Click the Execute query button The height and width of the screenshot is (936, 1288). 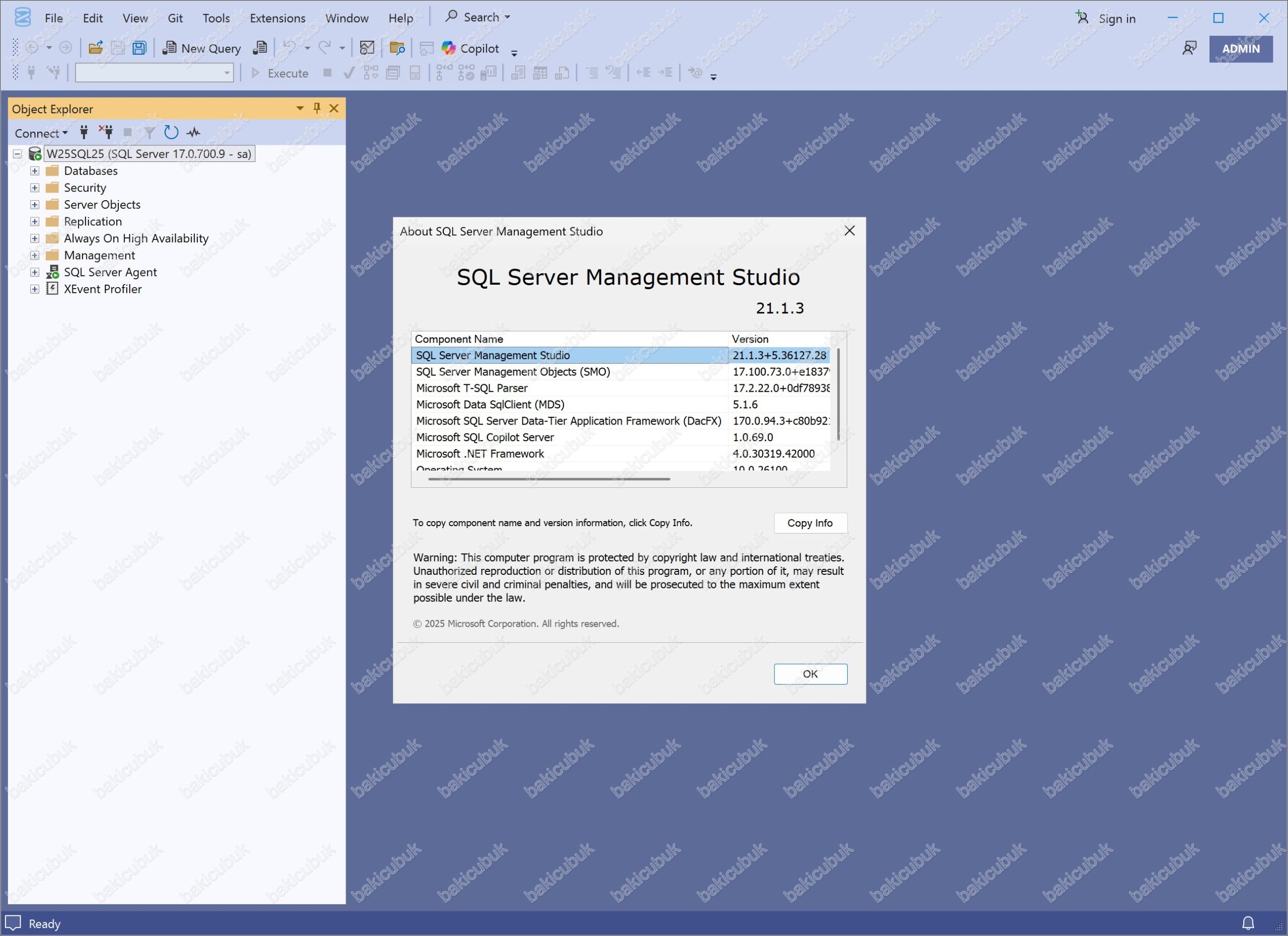point(280,73)
